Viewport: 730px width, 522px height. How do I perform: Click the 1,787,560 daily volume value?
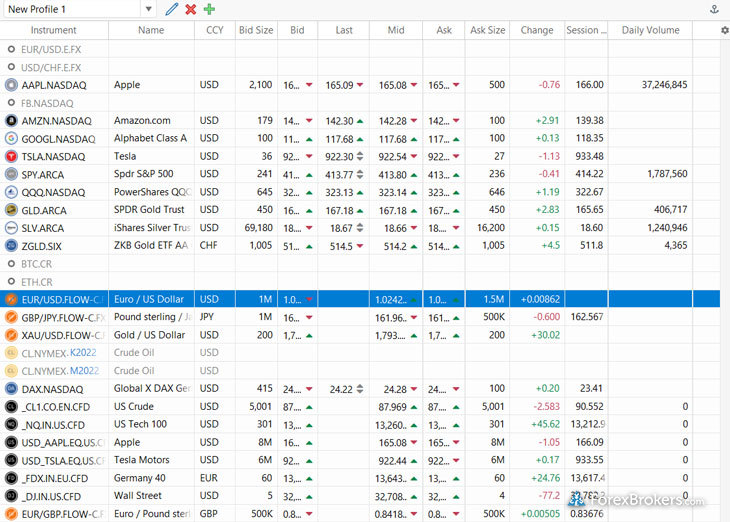[x=667, y=174]
